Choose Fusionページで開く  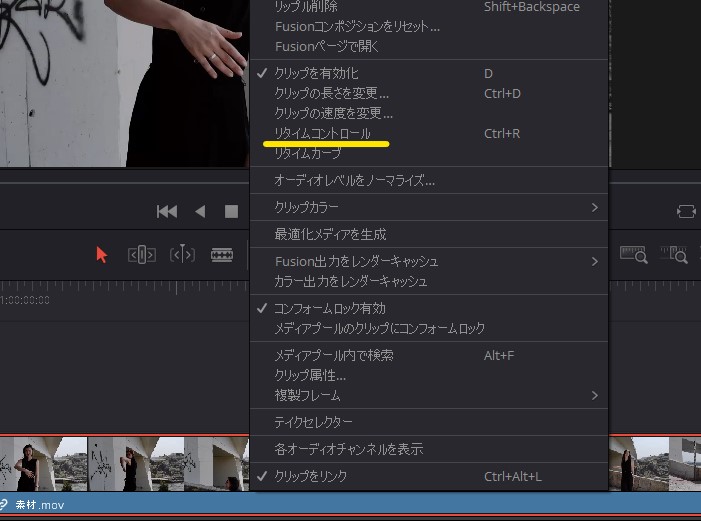tap(429, 47)
